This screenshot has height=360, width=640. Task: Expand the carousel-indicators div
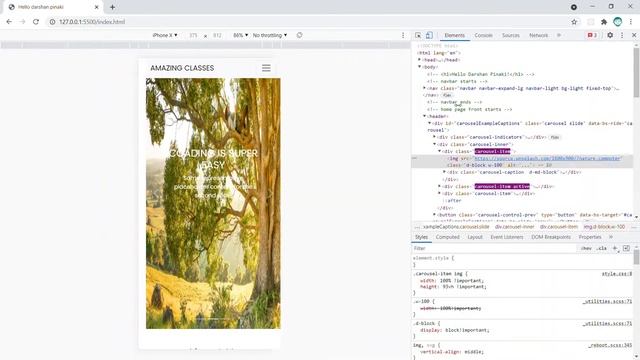[x=434, y=137]
